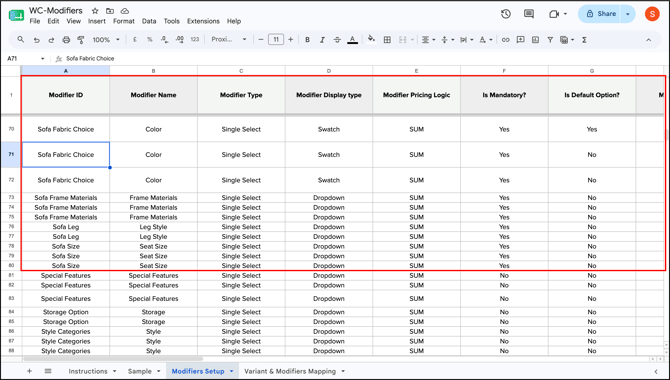
Task: Check cloud document status icon
Action: (x=125, y=11)
